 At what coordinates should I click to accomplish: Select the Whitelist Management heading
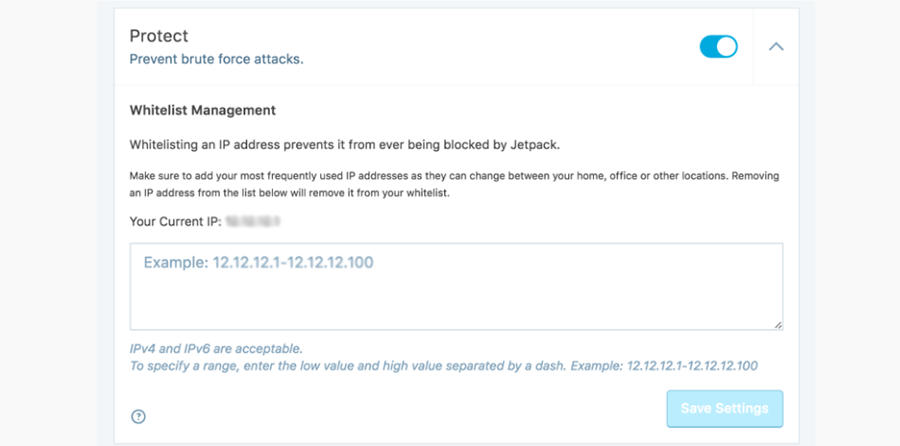click(x=203, y=110)
